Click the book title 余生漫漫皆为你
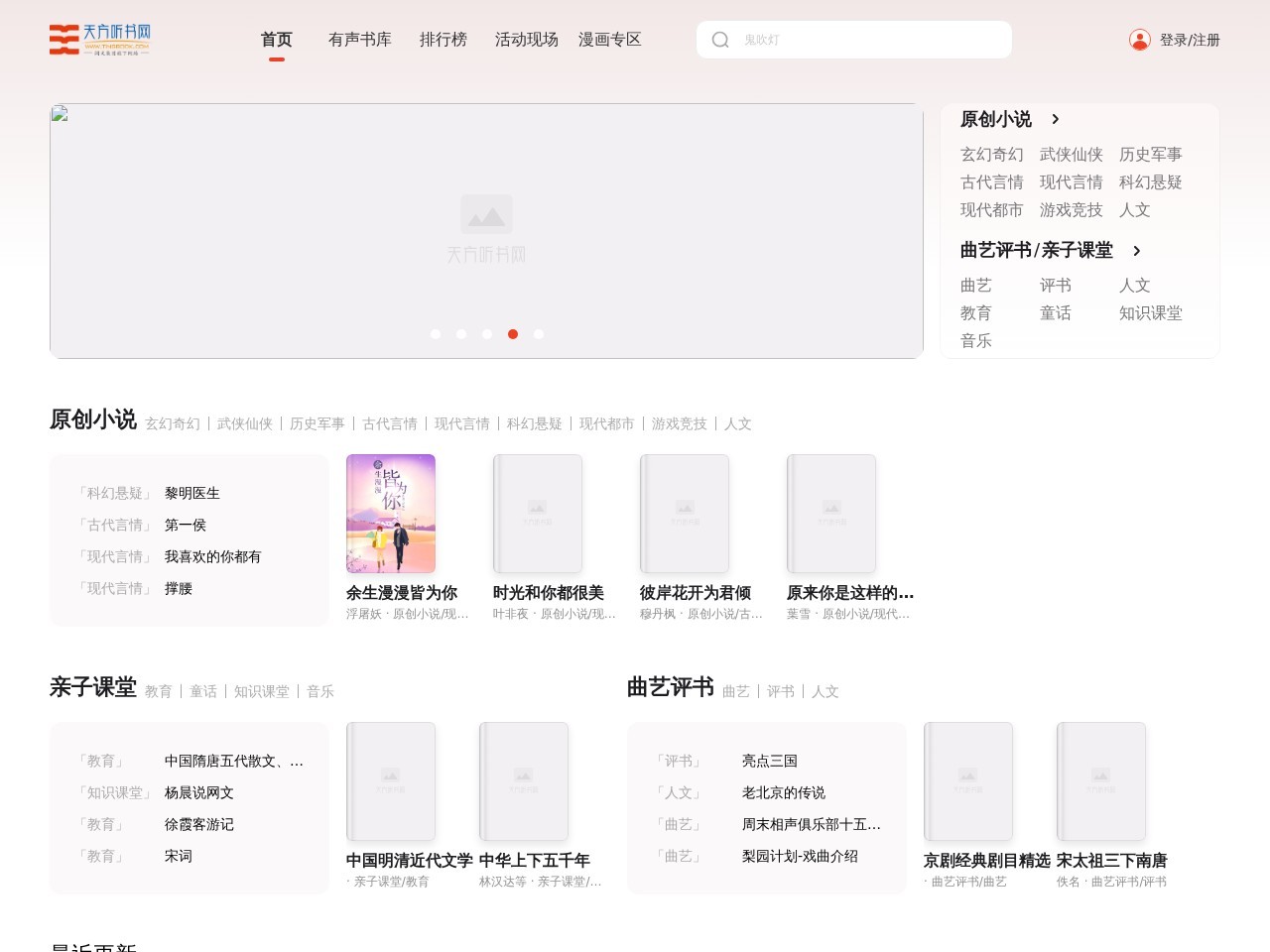The height and width of the screenshot is (952, 1270). [x=401, y=593]
